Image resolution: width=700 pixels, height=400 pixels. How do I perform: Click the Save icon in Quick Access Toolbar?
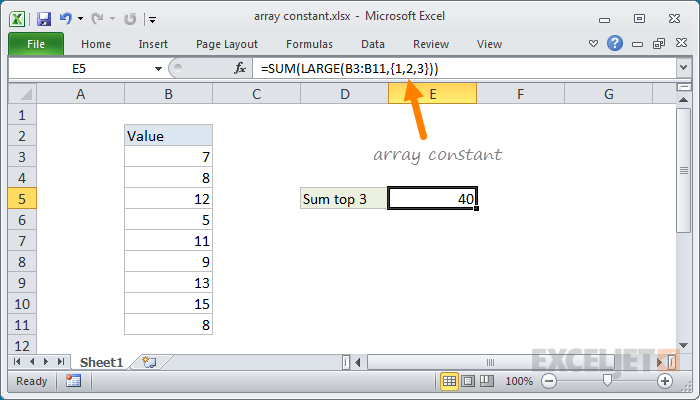(x=43, y=17)
